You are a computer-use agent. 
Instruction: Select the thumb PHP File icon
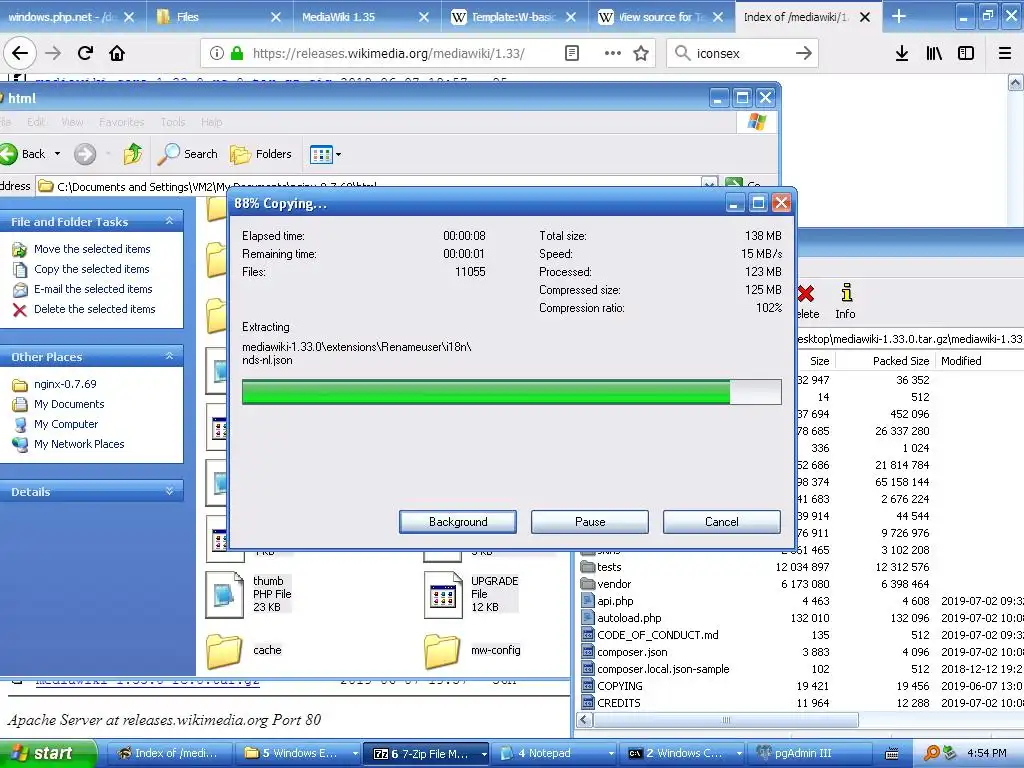click(225, 594)
